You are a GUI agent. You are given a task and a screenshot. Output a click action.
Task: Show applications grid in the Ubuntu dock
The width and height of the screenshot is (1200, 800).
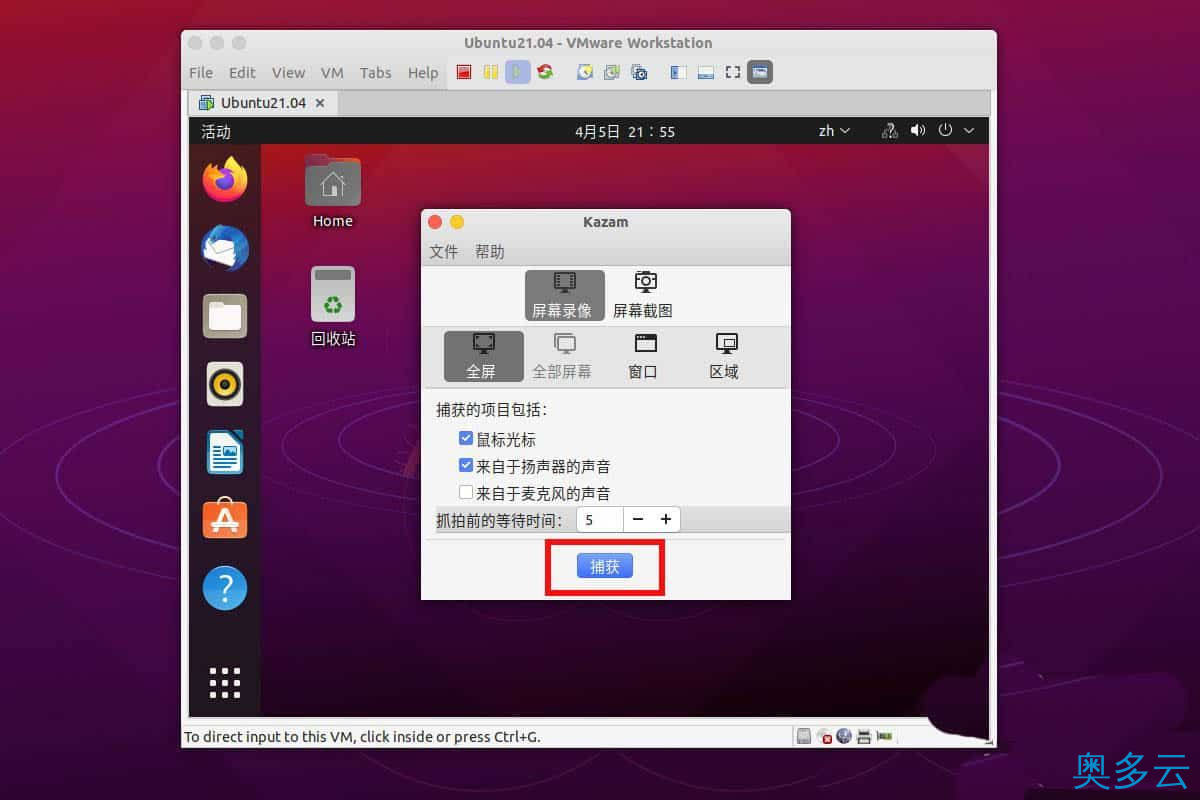[x=224, y=682]
